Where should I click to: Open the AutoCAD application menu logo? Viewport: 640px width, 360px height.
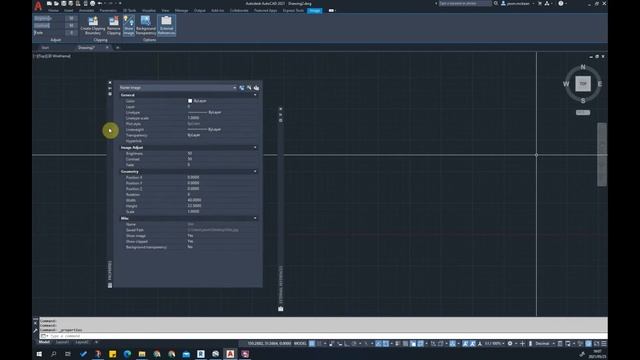click(x=38, y=6)
